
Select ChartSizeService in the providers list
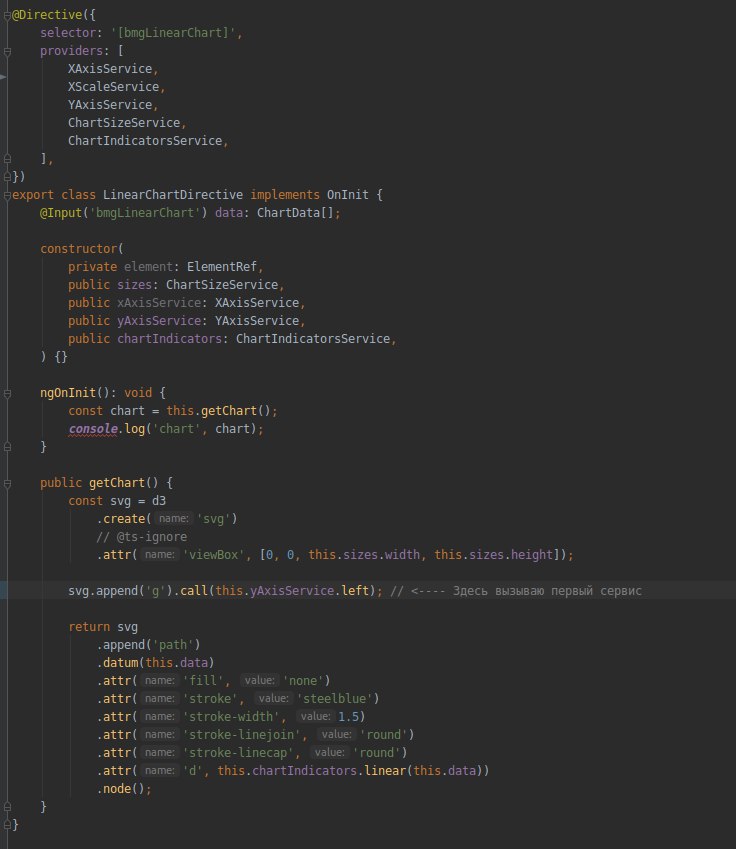pos(124,123)
